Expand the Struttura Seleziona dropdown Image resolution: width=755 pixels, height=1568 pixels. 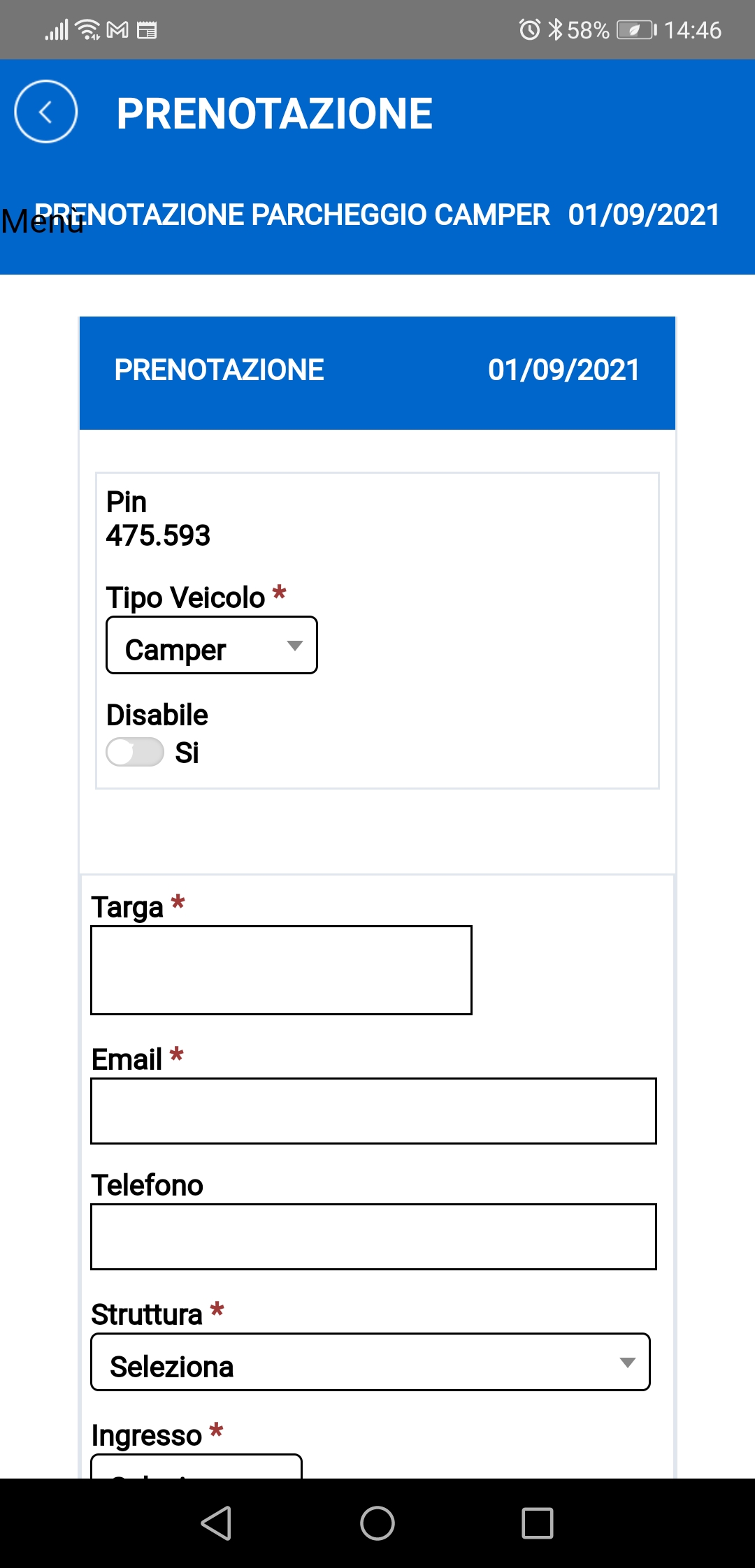coord(371,1363)
